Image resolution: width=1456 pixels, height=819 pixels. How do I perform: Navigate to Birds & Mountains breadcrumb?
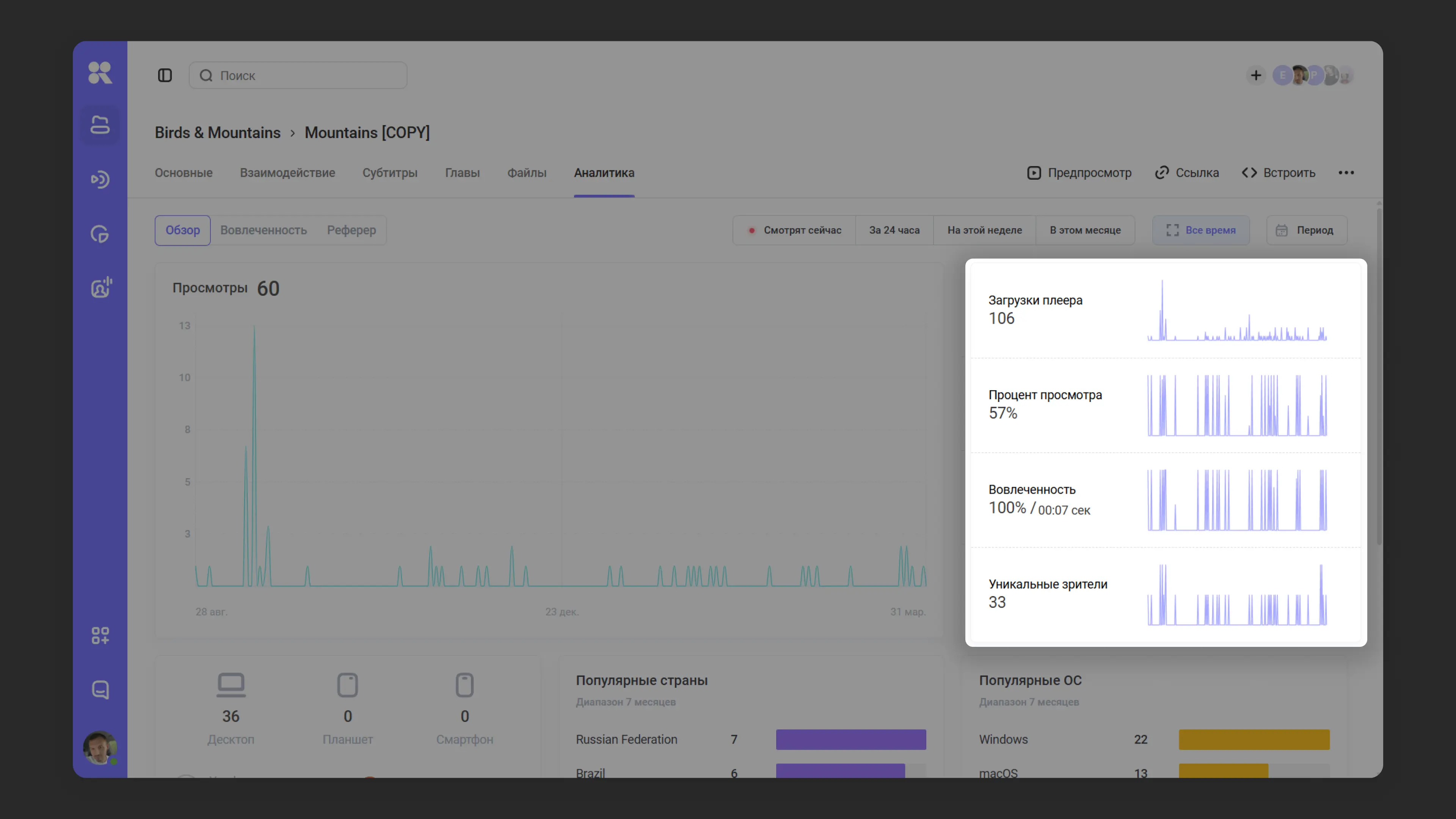pos(218,132)
